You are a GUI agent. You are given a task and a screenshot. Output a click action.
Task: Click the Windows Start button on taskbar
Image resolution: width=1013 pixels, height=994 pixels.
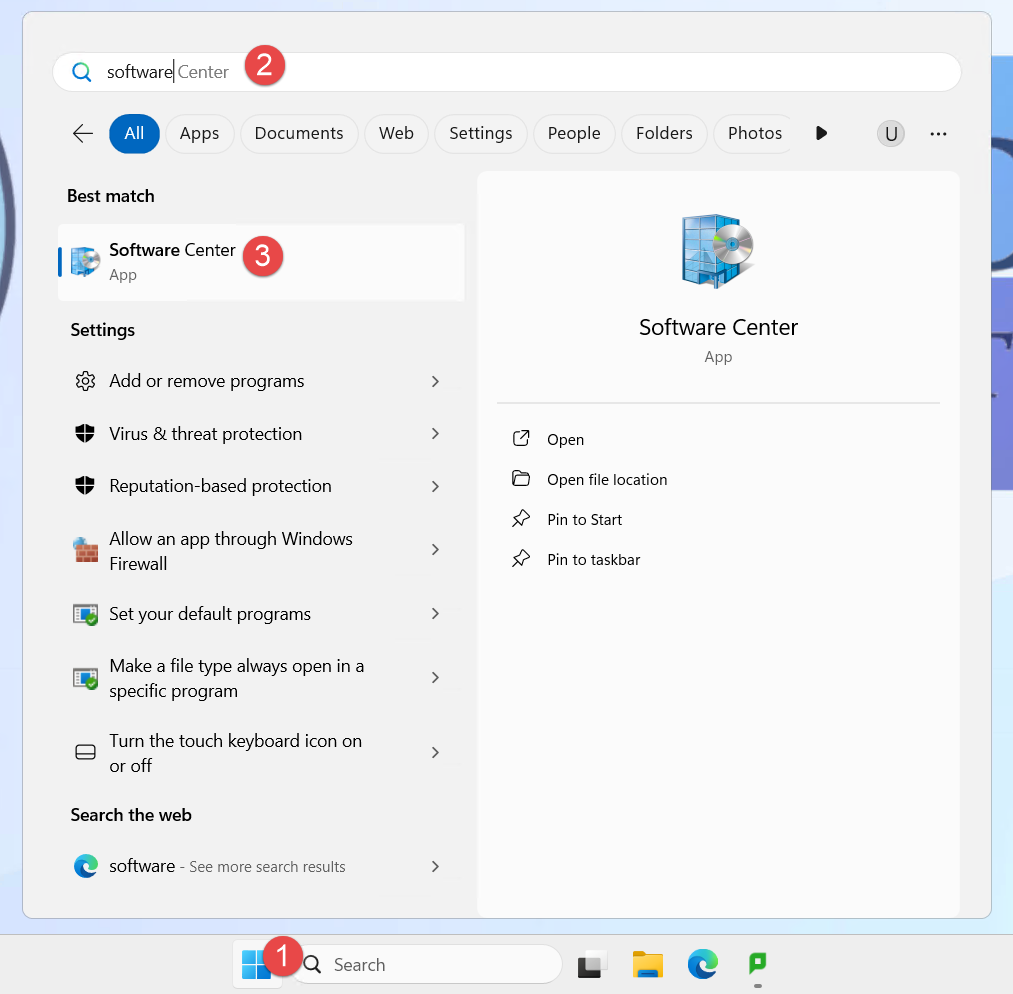[x=257, y=964]
